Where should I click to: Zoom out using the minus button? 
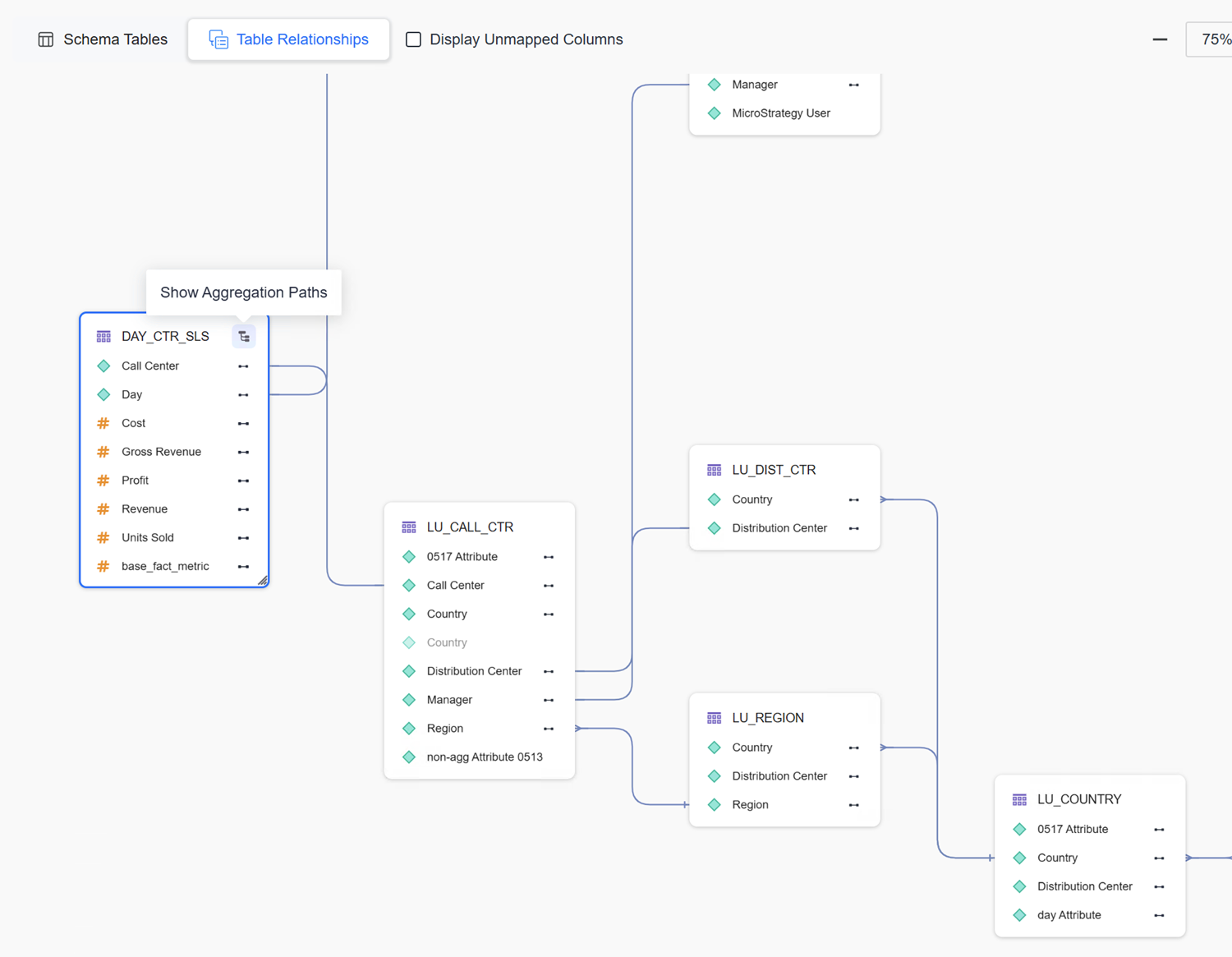pyautogui.click(x=1160, y=39)
